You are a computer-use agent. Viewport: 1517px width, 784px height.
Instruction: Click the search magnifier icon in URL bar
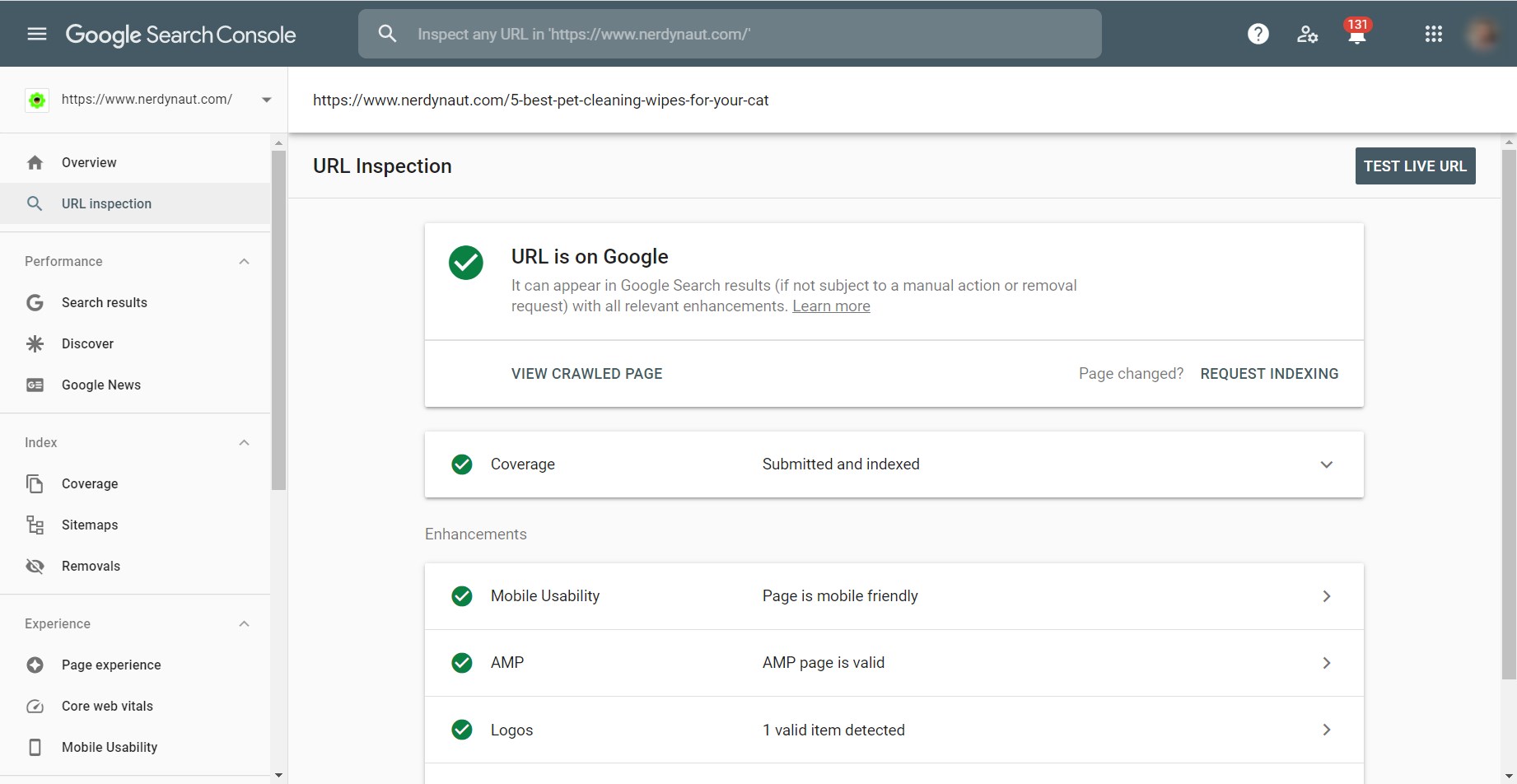point(387,34)
